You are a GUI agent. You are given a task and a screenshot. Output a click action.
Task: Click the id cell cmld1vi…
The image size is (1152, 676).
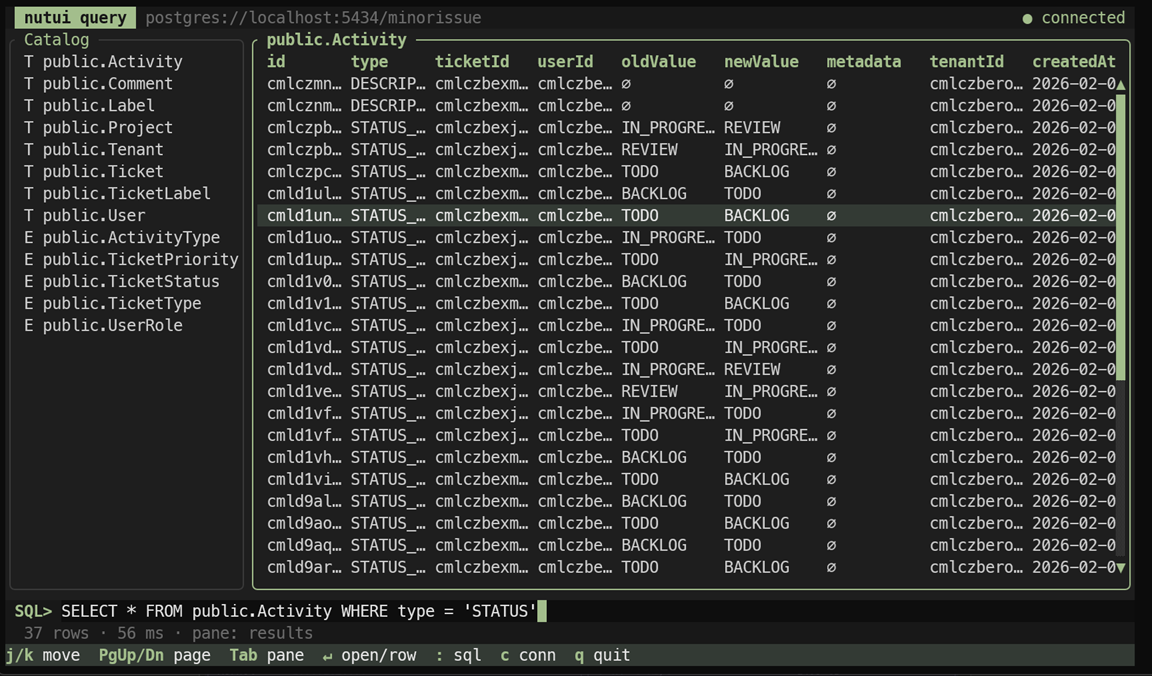[304, 480]
